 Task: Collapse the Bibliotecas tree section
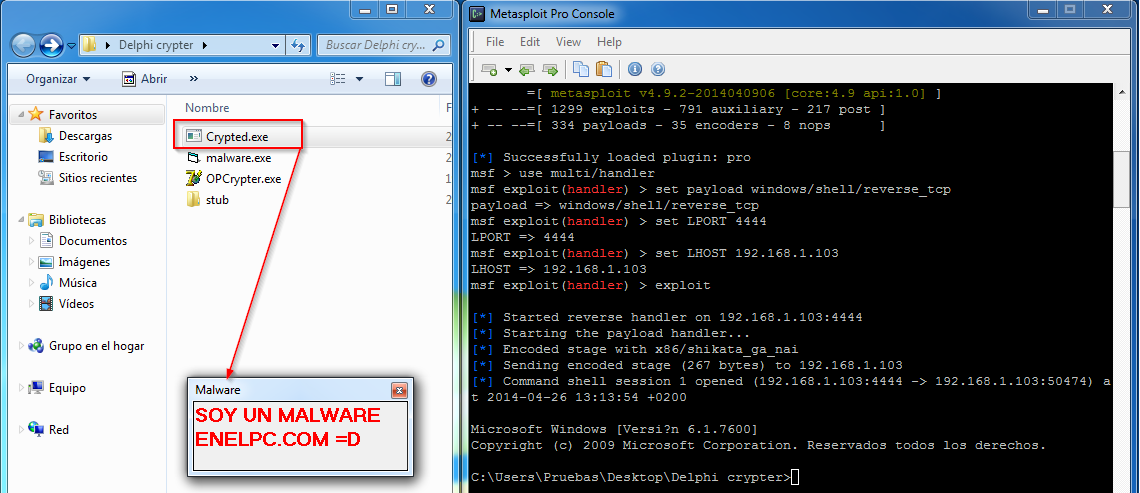pyautogui.click(x=20, y=220)
